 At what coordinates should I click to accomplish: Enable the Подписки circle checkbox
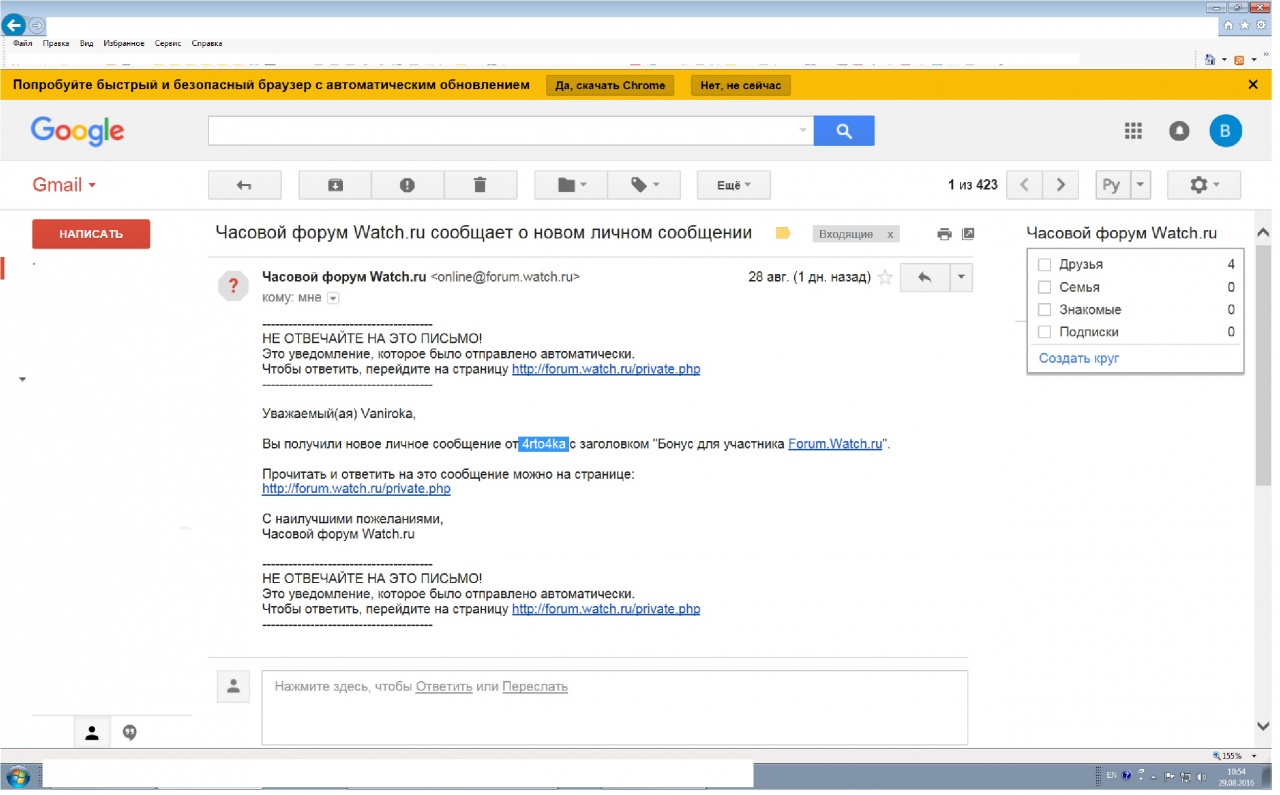1045,332
